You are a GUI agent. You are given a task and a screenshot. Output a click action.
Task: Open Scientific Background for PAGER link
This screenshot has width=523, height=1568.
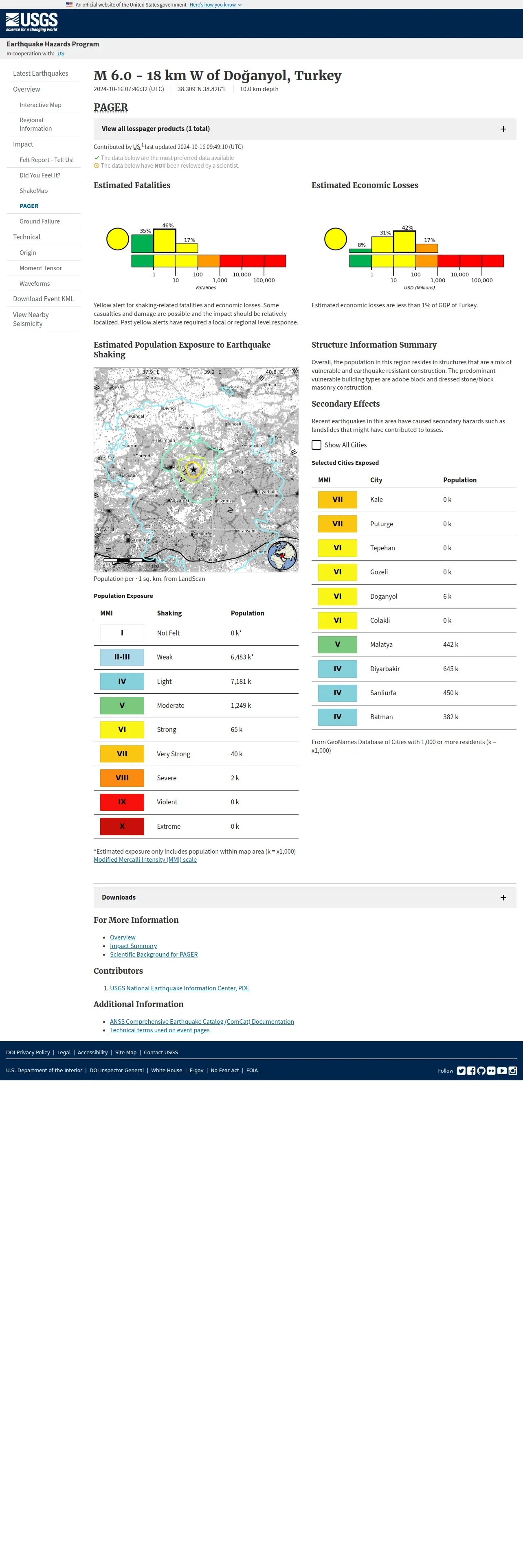click(x=154, y=955)
